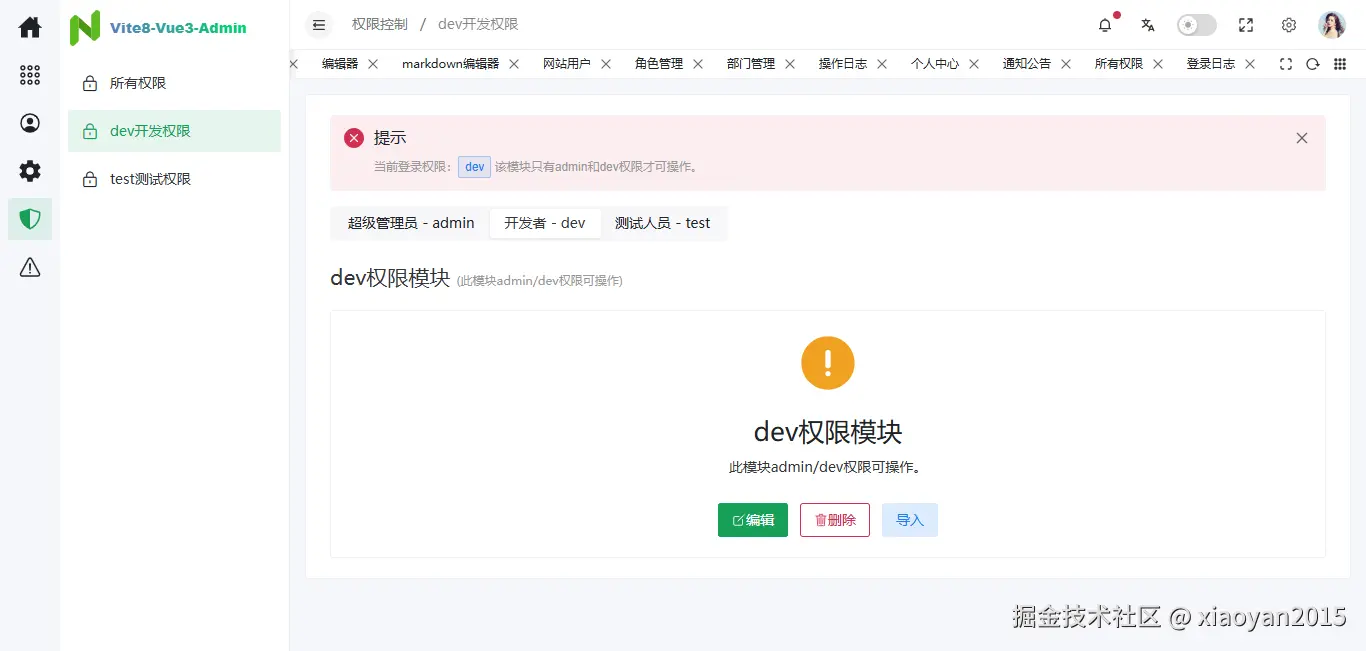Click the dev权限模块 section heading
The width and height of the screenshot is (1366, 651).
[390, 278]
